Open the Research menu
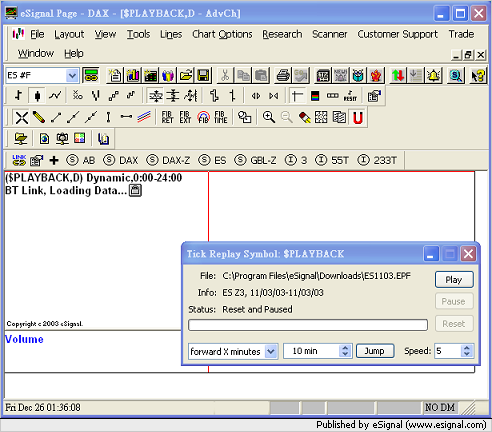The image size is (492, 432). 282,34
